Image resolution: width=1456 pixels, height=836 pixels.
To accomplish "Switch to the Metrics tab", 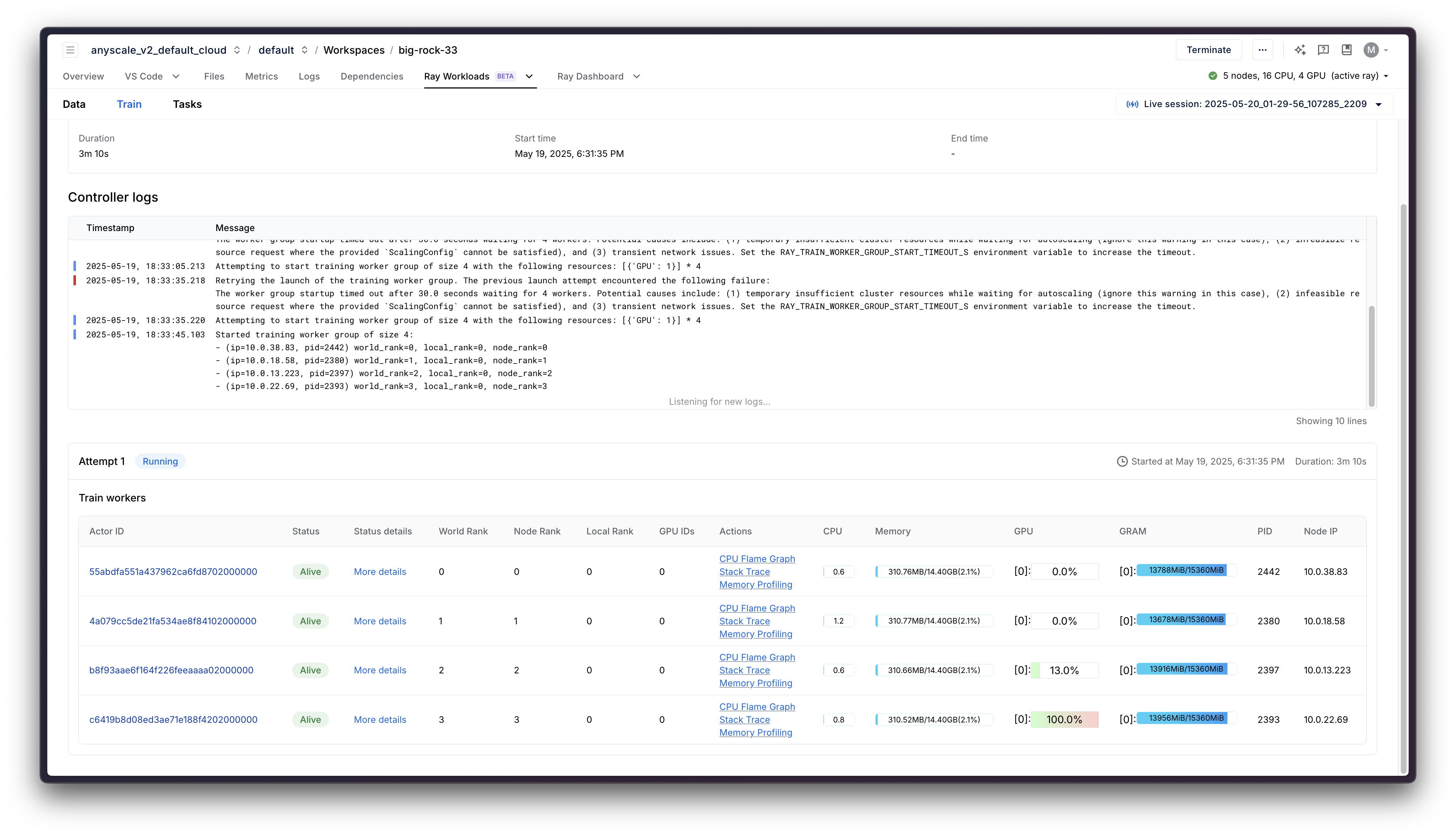I will (261, 76).
